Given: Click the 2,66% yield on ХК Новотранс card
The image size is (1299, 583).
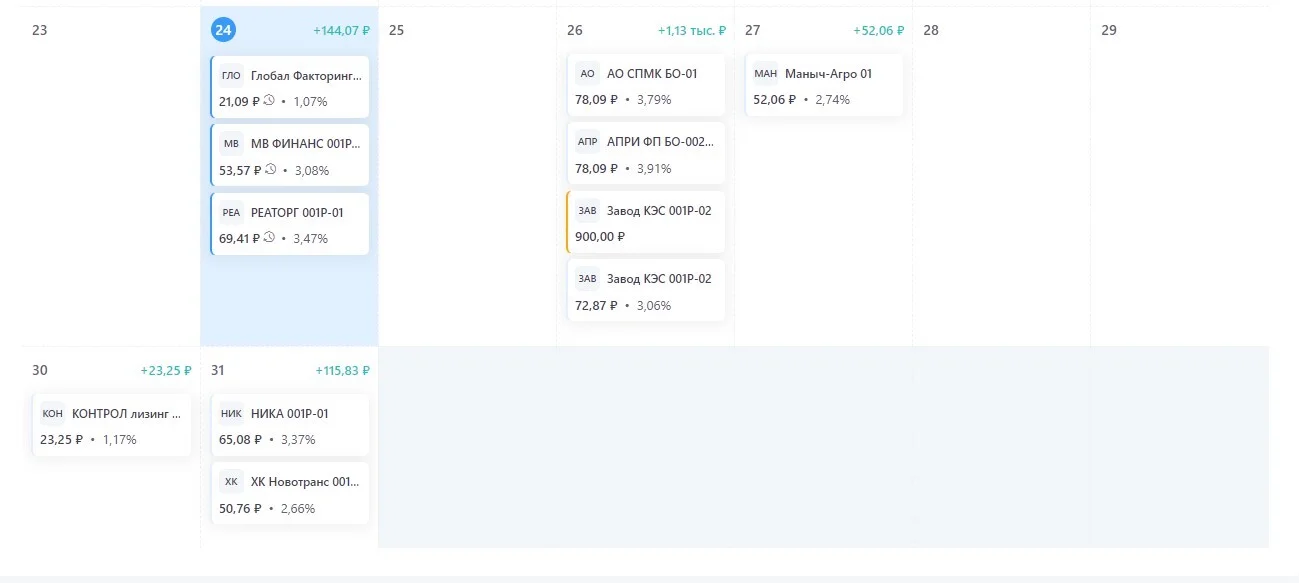Looking at the screenshot, I should pyautogui.click(x=298, y=508).
